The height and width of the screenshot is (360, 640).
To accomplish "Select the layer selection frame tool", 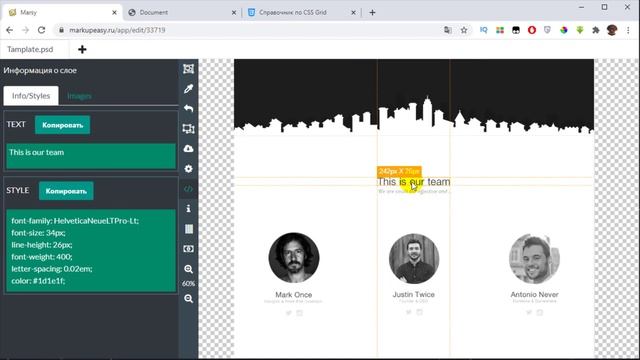I will pyautogui.click(x=188, y=69).
